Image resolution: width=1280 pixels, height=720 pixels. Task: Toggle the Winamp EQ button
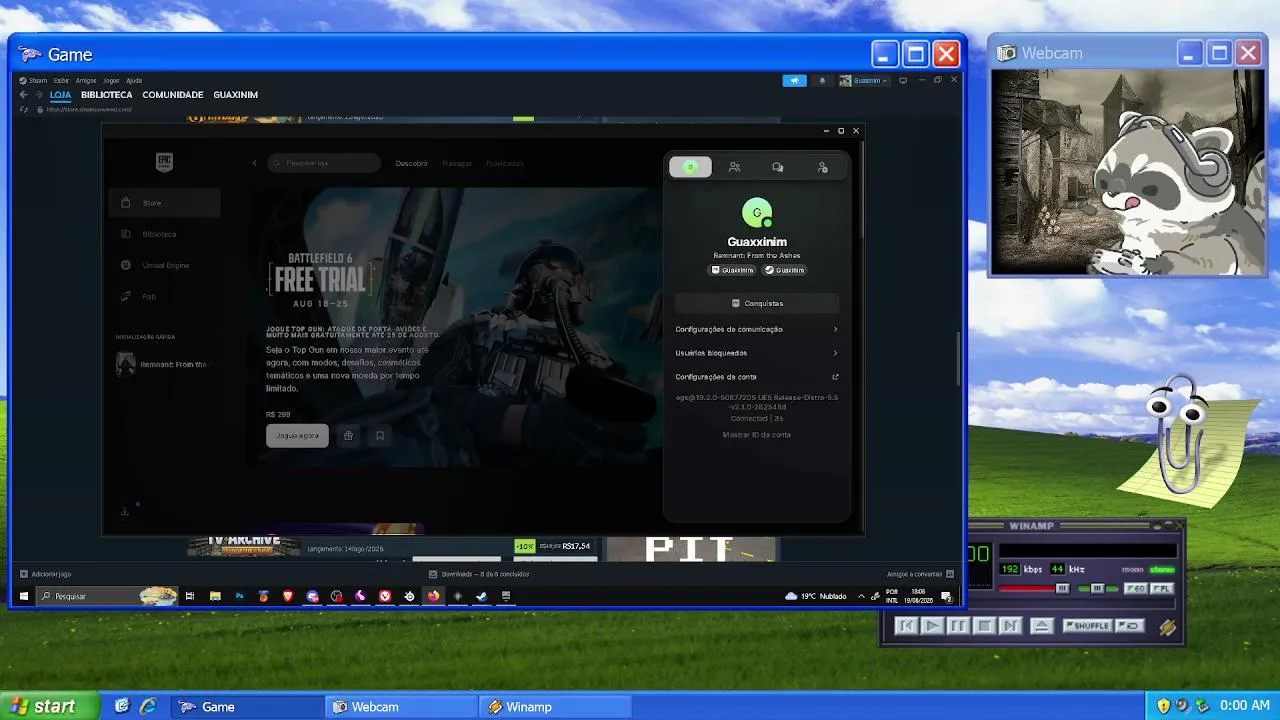pos(1136,589)
